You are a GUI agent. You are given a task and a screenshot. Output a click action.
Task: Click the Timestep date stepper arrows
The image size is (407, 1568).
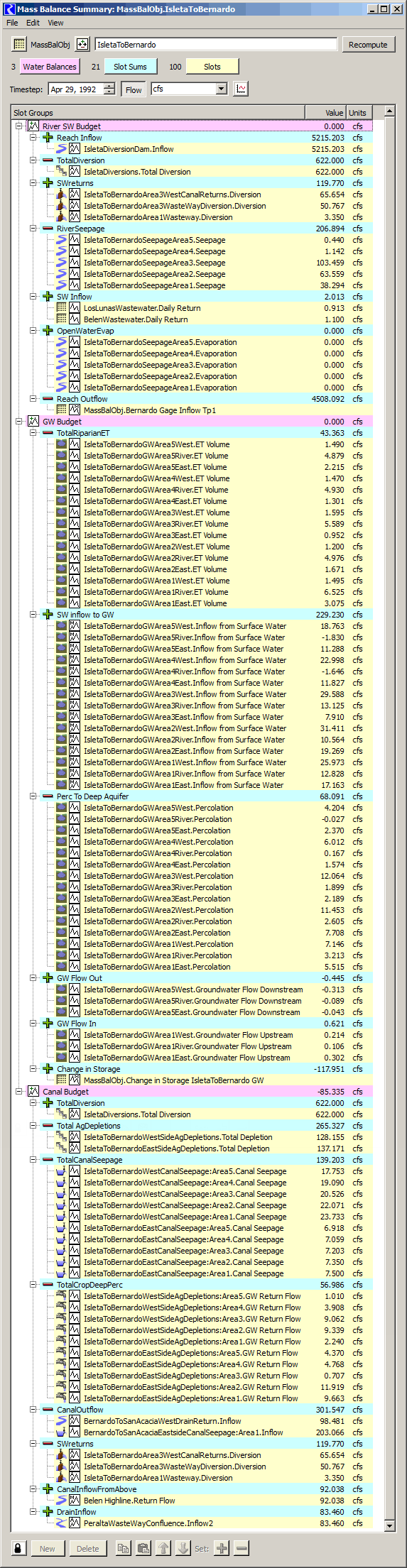pos(109,89)
